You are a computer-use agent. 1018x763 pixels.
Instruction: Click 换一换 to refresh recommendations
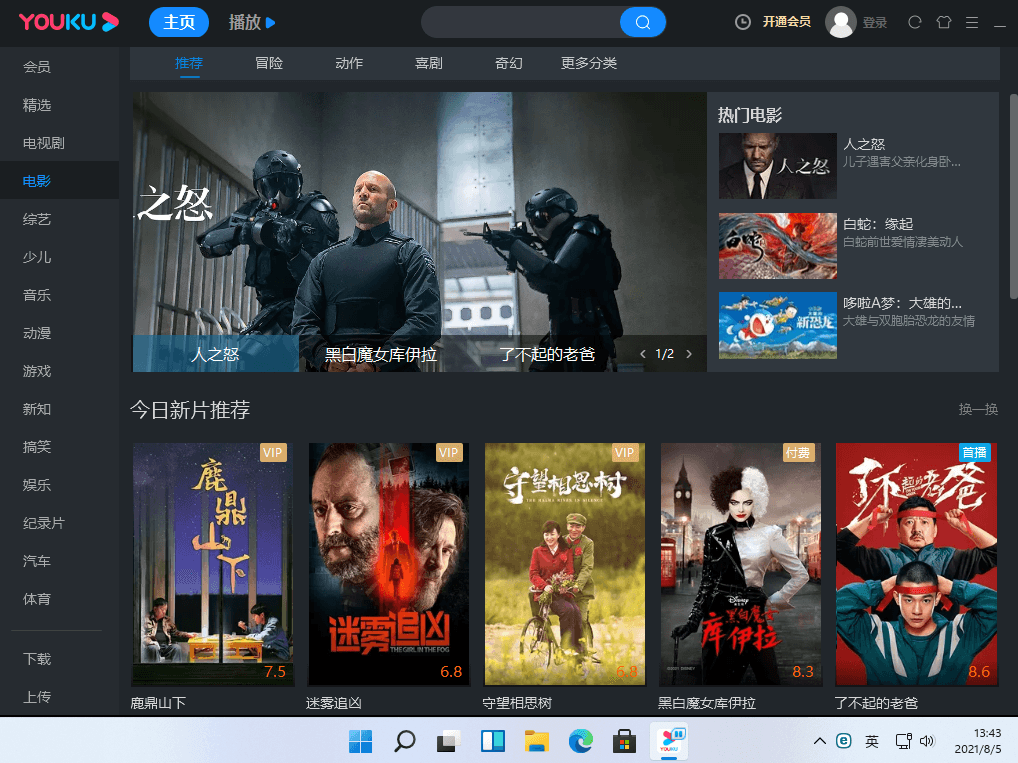[x=978, y=409]
